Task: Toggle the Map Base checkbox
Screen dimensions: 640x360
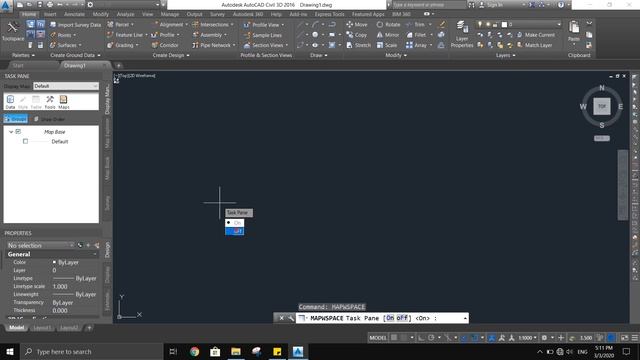Action: 18,132
